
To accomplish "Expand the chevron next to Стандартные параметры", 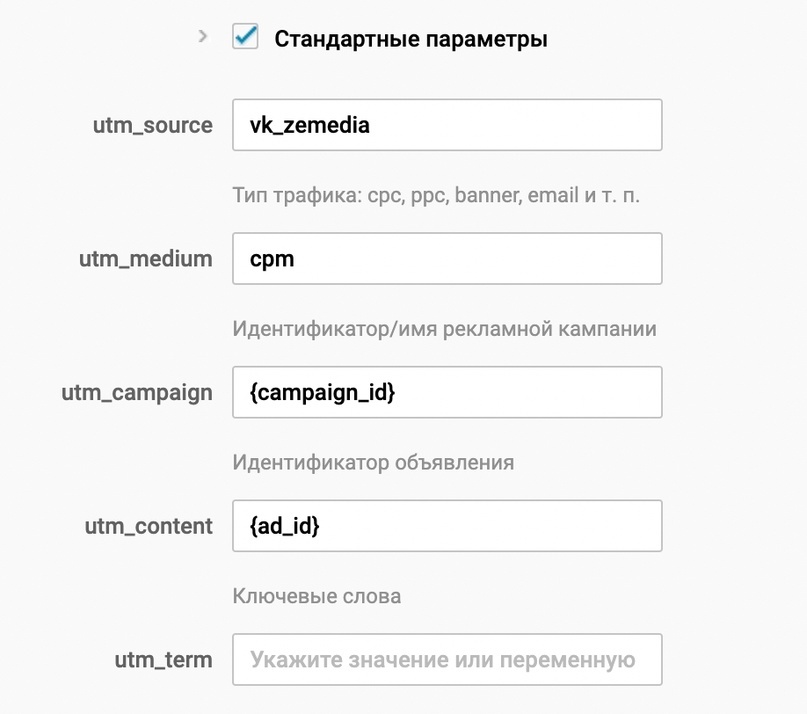I will click(x=203, y=36).
